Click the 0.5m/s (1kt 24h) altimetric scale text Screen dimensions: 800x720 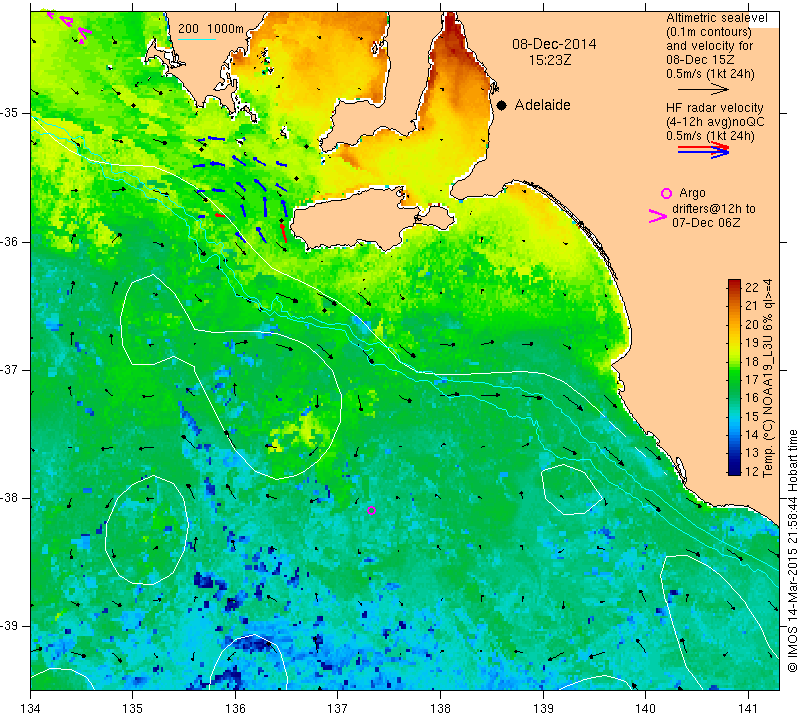tap(710, 74)
